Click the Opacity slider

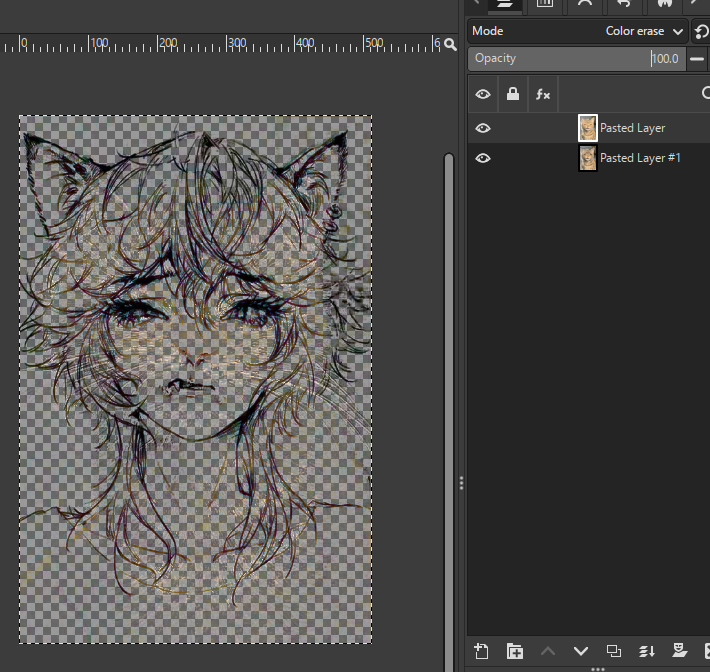click(x=576, y=59)
